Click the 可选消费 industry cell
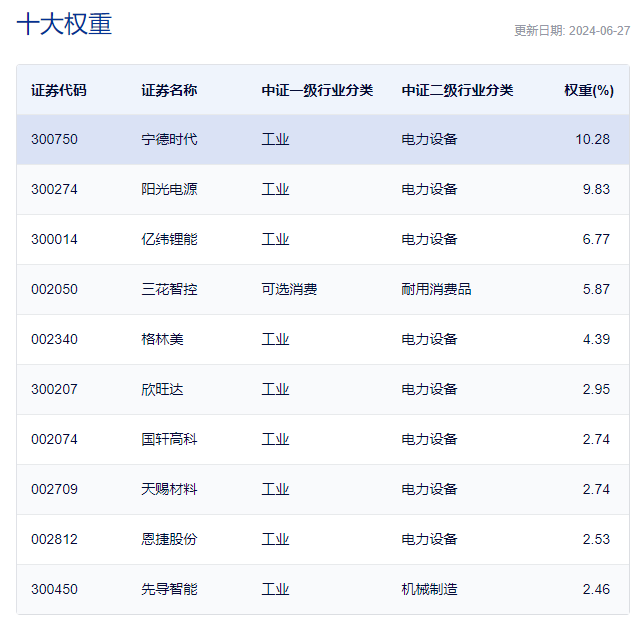Image resolution: width=639 pixels, height=620 pixels. pos(289,289)
